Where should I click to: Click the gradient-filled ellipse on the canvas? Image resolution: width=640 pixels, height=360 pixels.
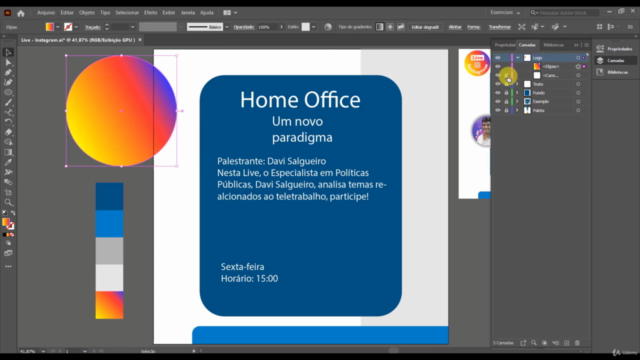pyautogui.click(x=121, y=111)
